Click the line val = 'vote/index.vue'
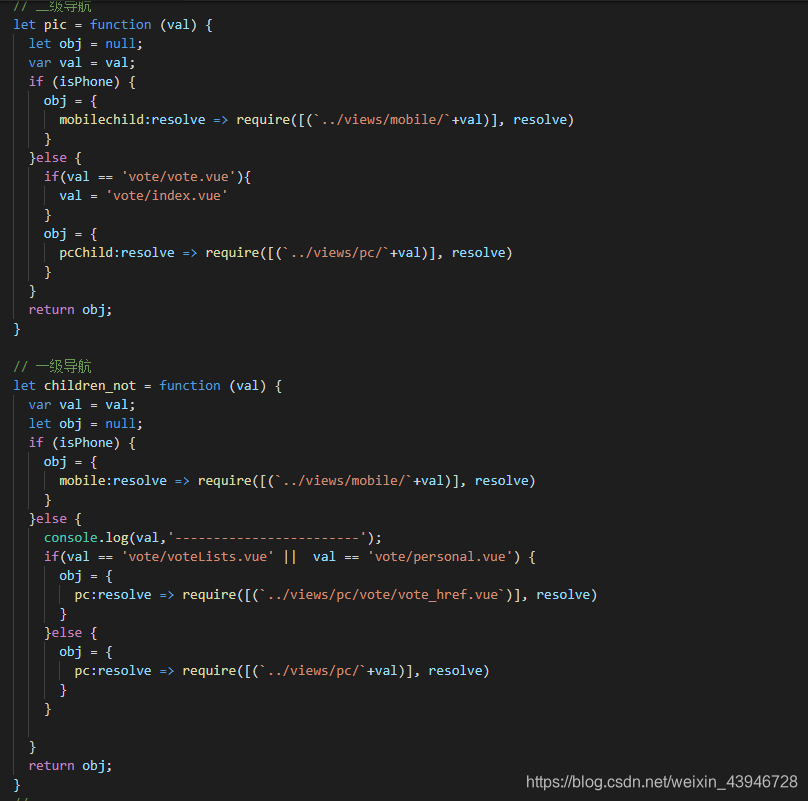This screenshot has height=801, width=808. pyautogui.click(x=143, y=196)
